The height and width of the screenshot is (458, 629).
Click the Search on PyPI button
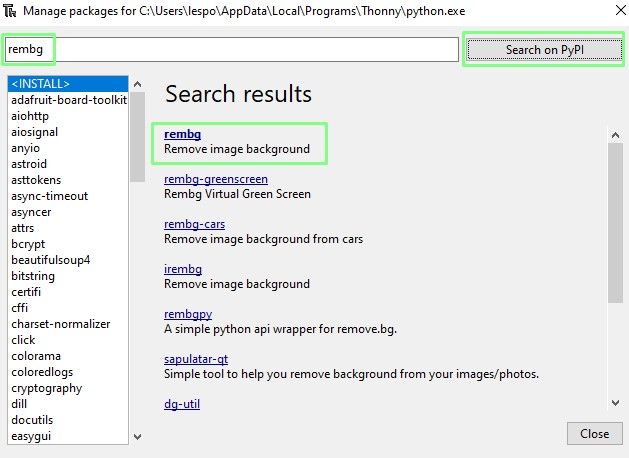pyautogui.click(x=544, y=50)
